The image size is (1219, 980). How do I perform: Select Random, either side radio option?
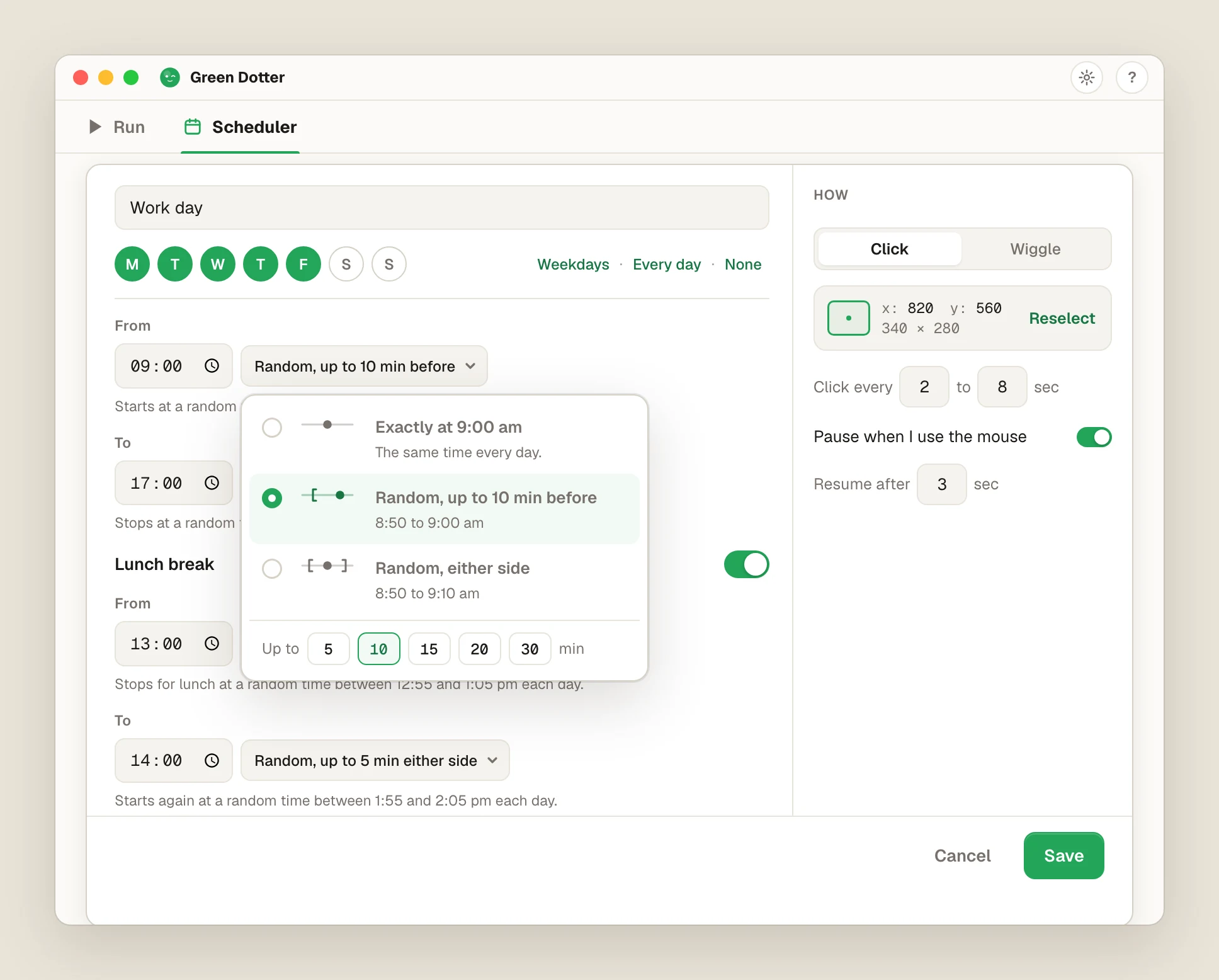point(445,579)
